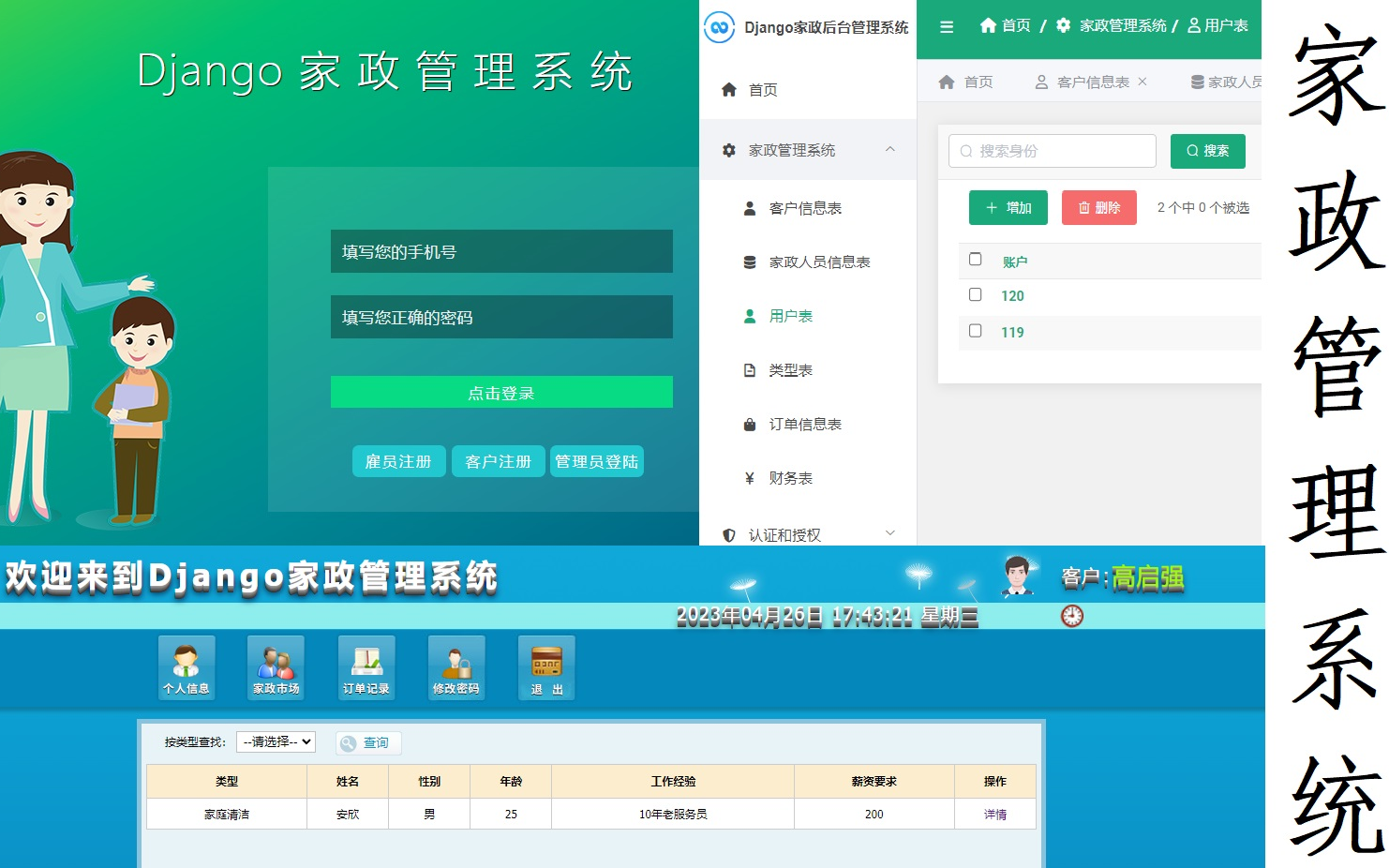Image resolution: width=1389 pixels, height=868 pixels.
Task: Open account 119 link
Action: 1012,333
